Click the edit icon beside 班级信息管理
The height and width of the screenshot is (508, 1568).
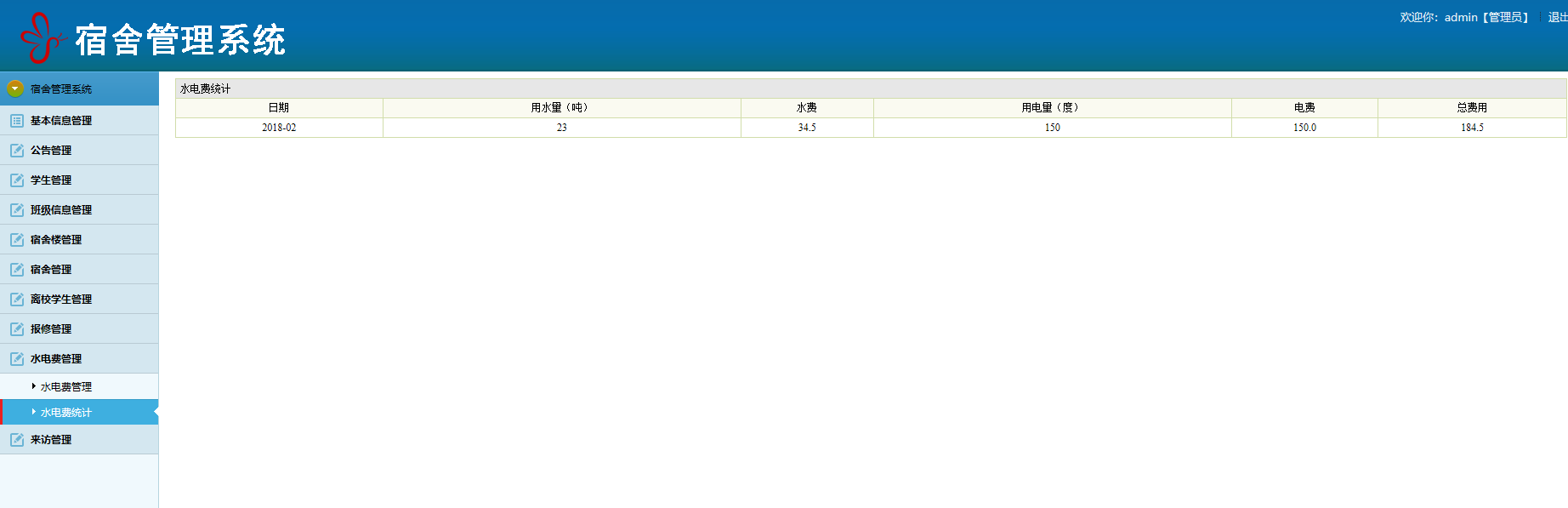point(17,210)
